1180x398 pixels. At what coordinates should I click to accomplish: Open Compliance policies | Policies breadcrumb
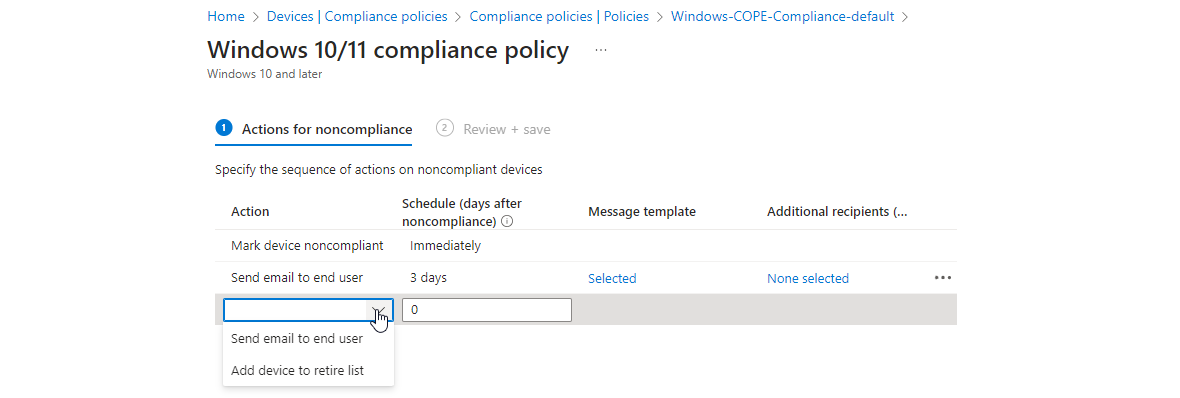coord(559,16)
